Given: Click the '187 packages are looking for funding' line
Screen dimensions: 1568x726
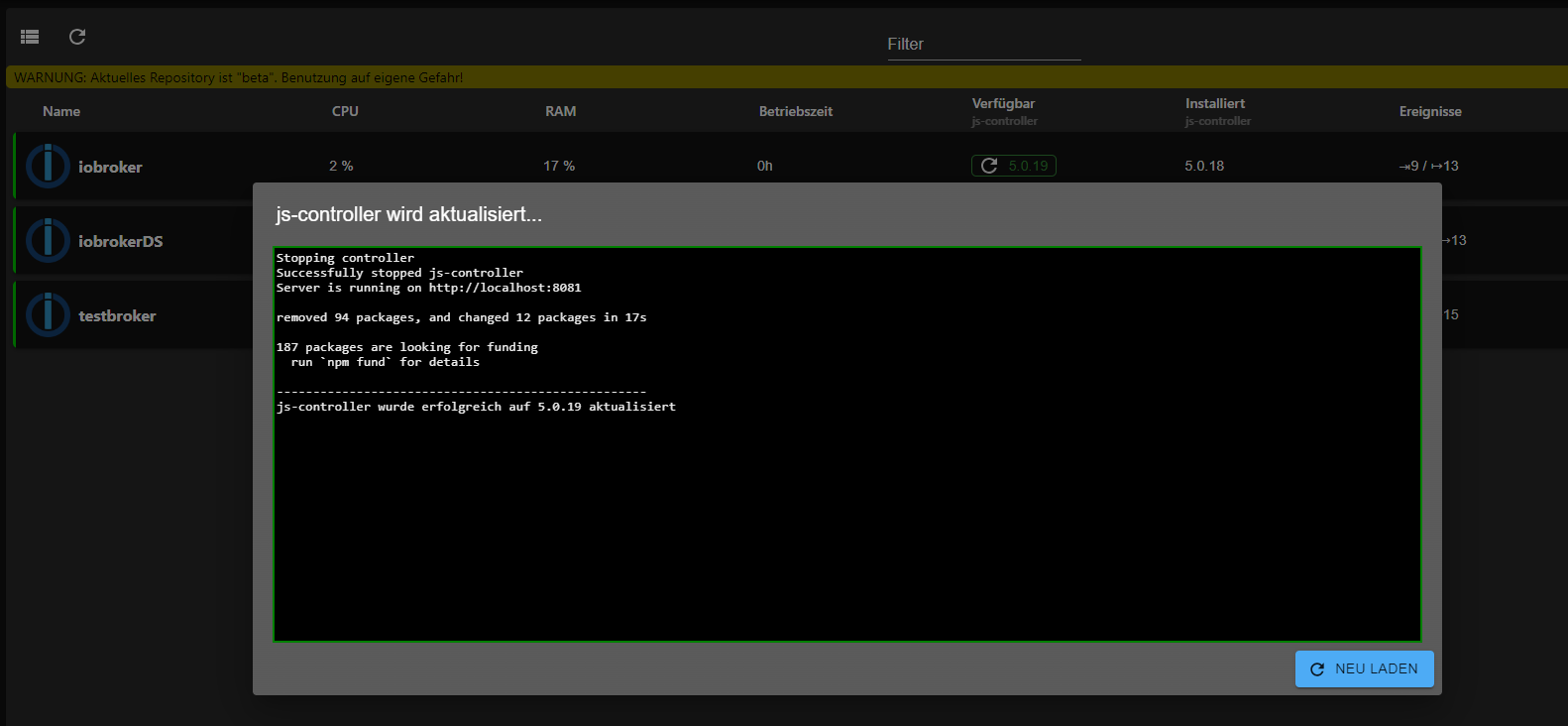Looking at the screenshot, I should 407,347.
